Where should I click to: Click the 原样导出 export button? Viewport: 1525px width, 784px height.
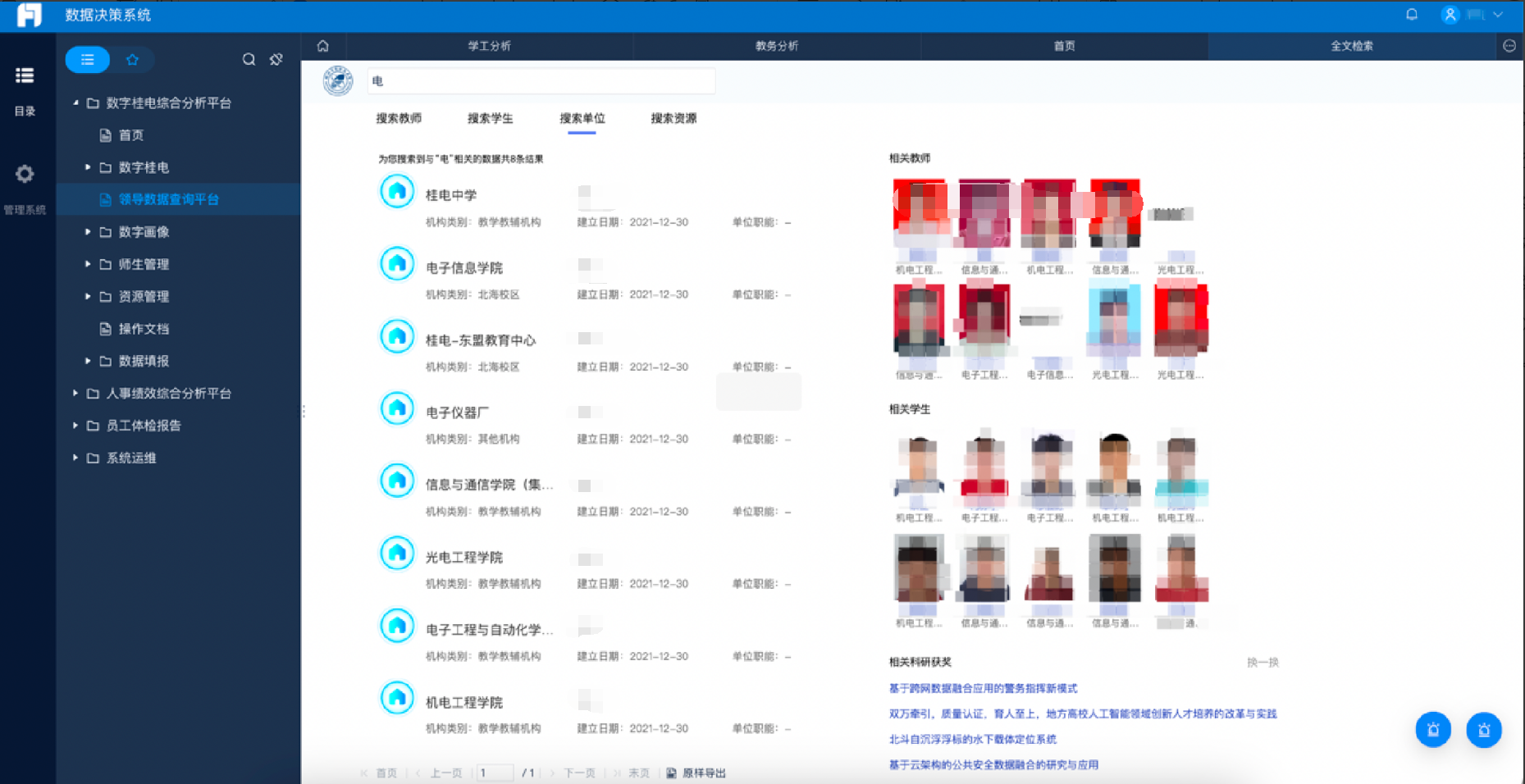point(696,773)
